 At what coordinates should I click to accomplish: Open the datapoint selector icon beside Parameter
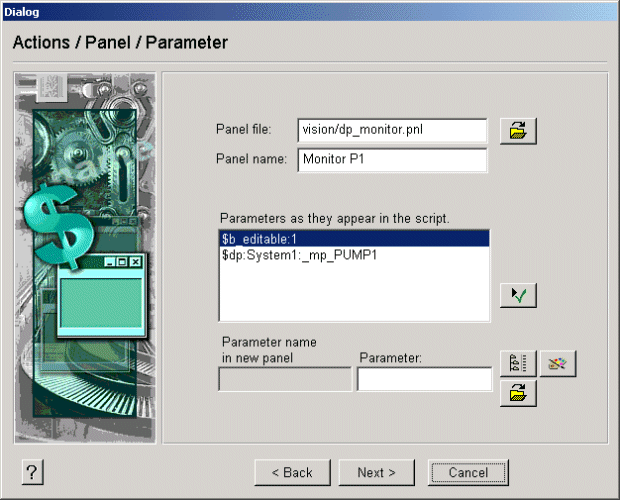click(518, 363)
